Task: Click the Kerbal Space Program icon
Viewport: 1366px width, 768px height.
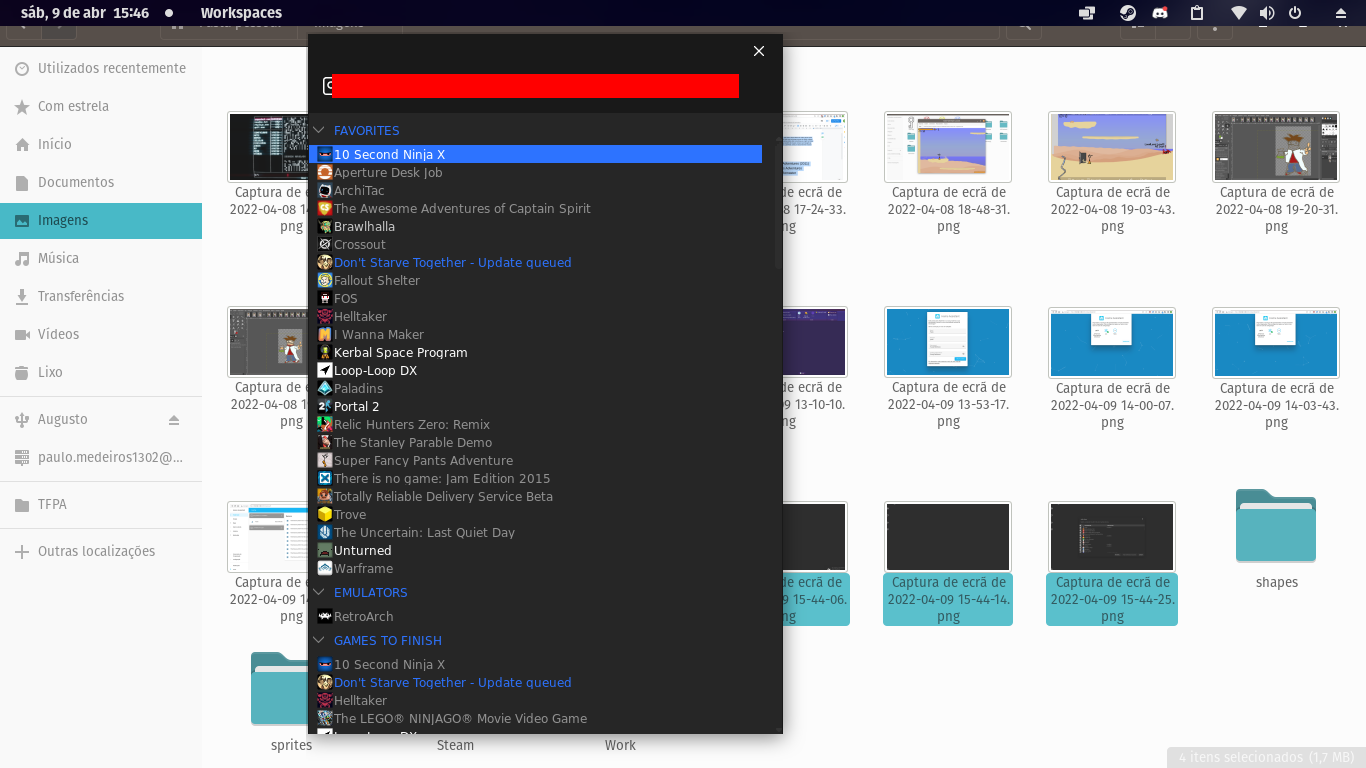Action: coord(325,352)
